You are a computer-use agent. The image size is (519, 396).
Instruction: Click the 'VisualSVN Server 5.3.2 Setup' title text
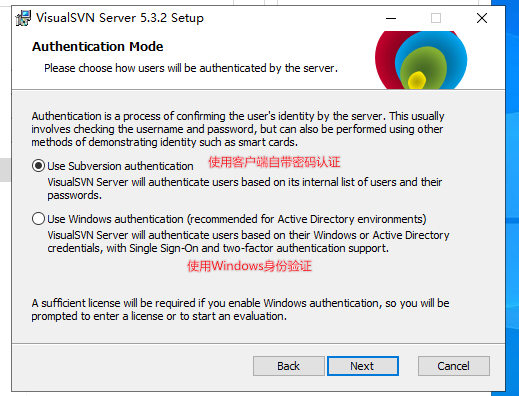coord(120,18)
